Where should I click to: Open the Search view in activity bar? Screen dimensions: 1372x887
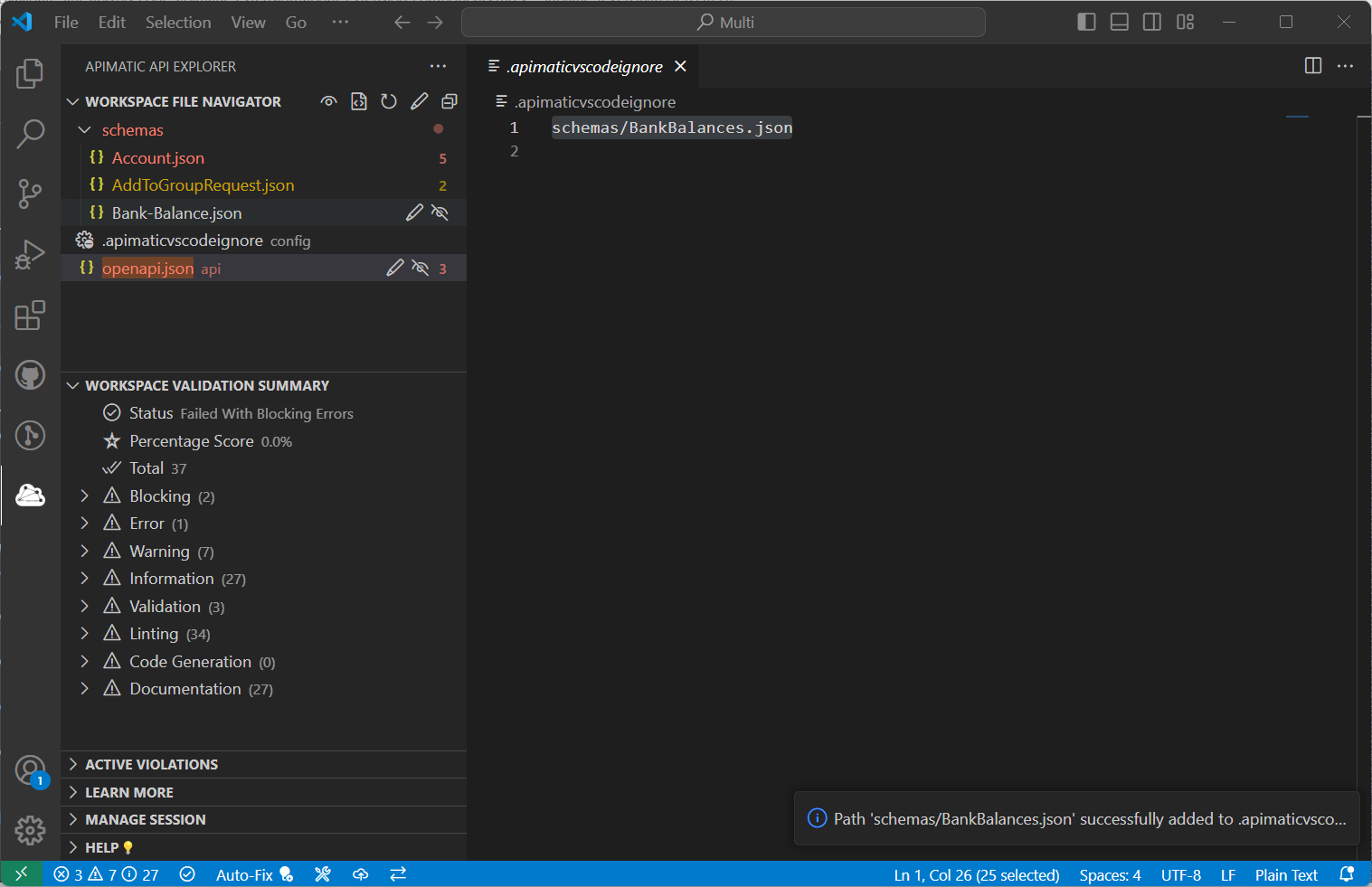point(30,134)
